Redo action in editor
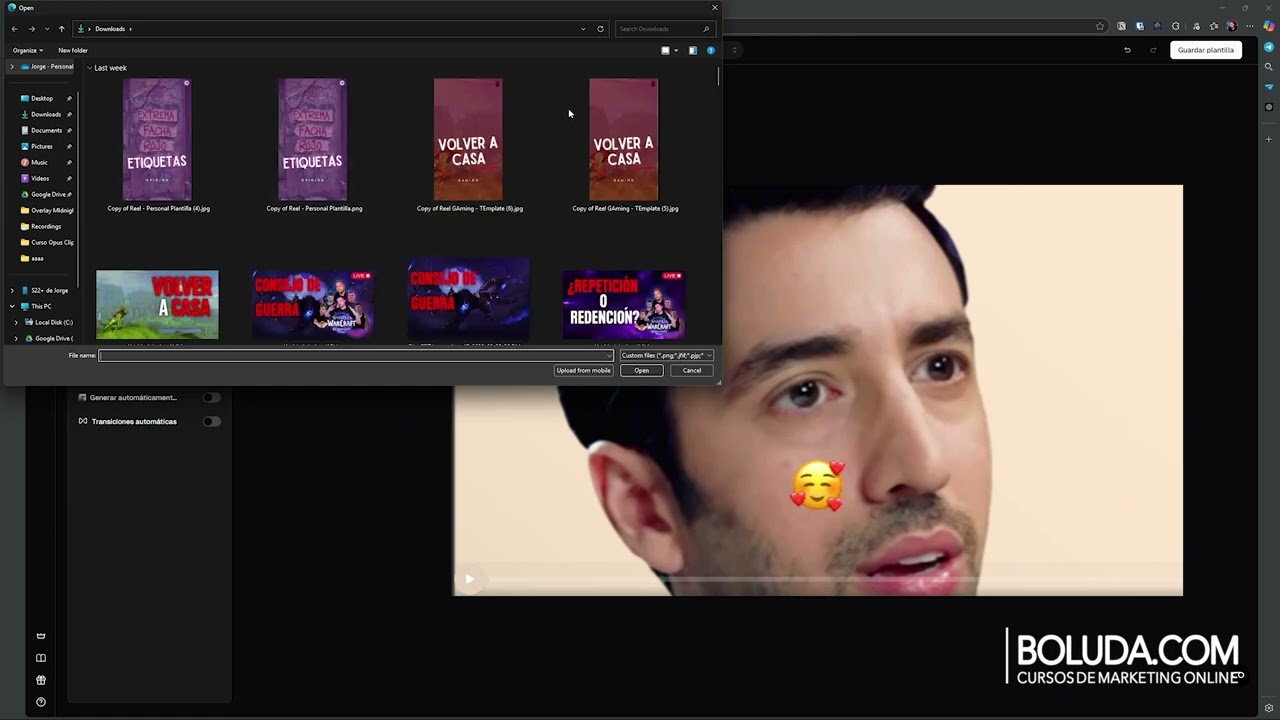Image resolution: width=1280 pixels, height=720 pixels. coord(1153,50)
